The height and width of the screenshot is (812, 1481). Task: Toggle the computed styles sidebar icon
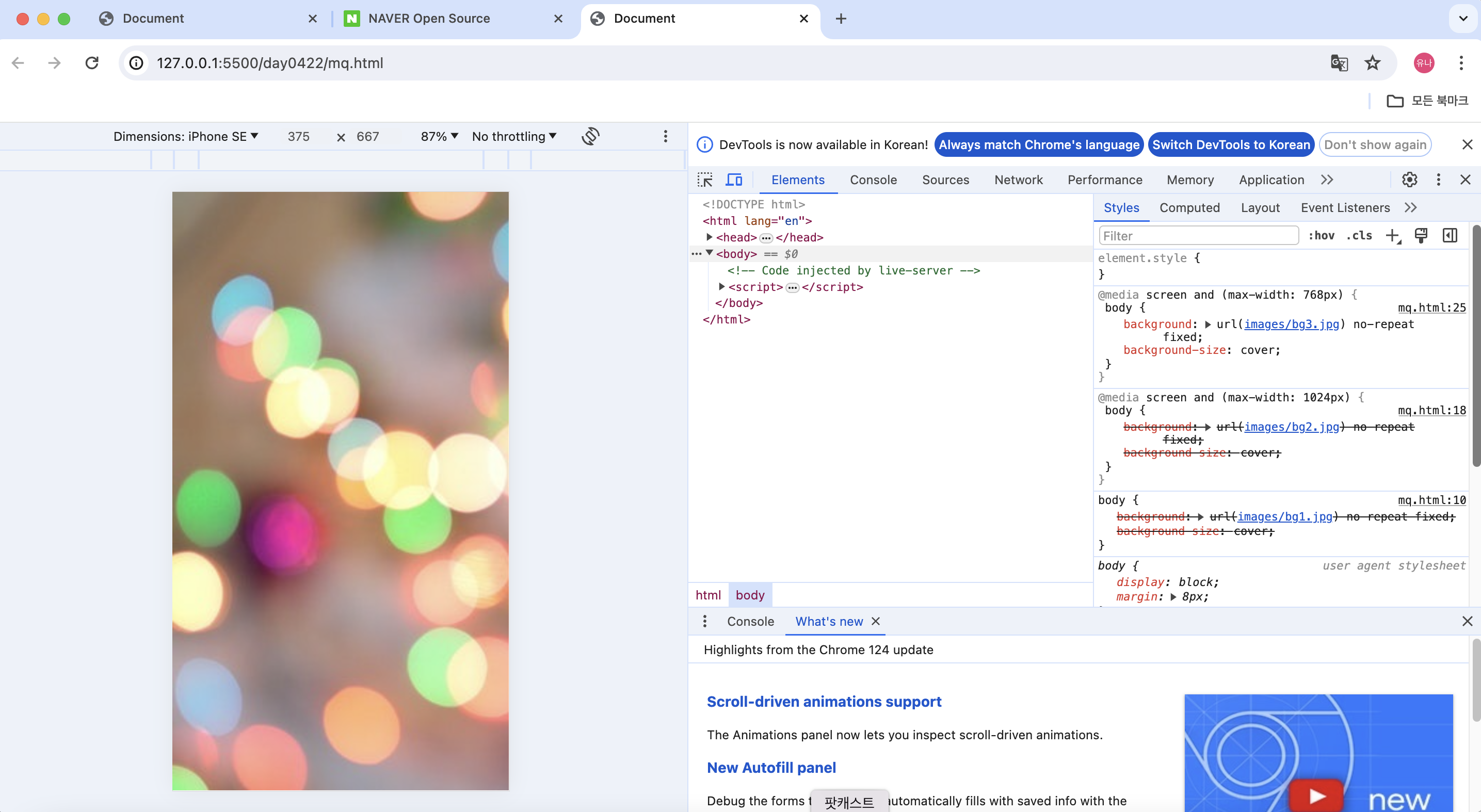[1450, 236]
